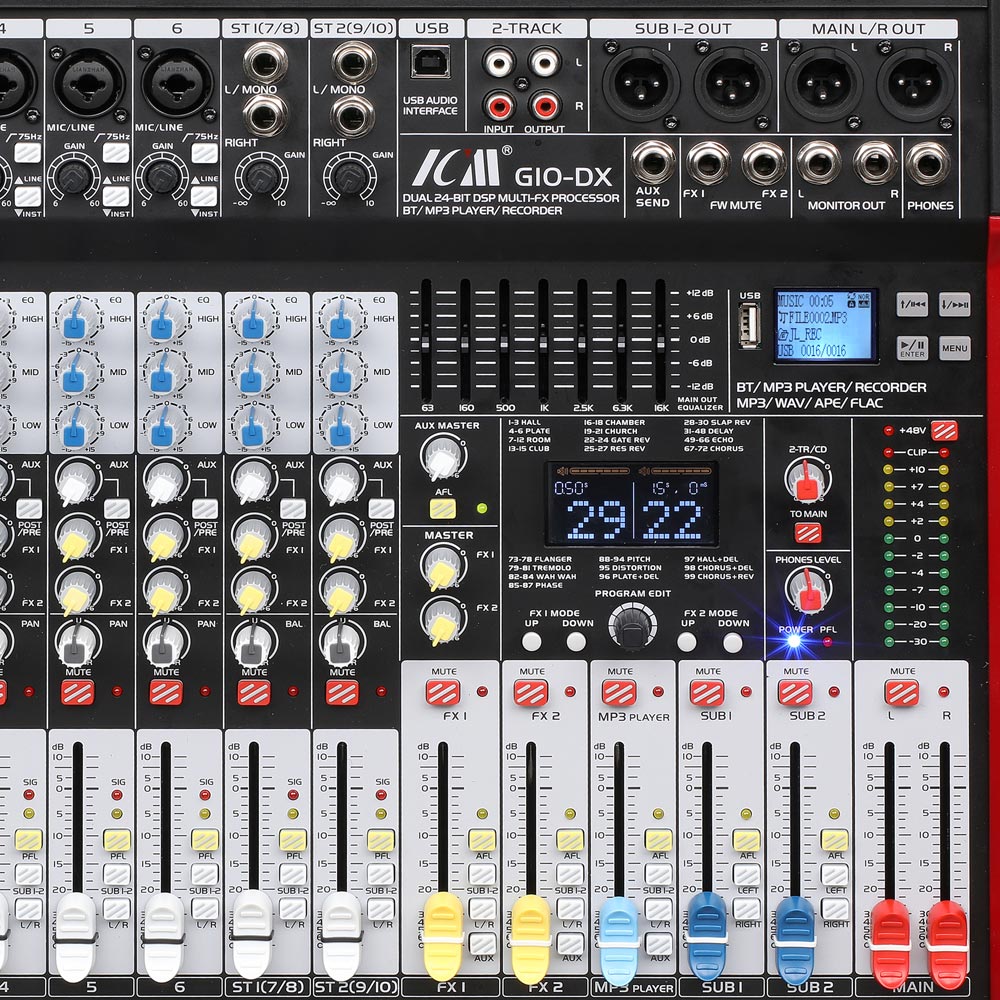The image size is (1000, 1000).
Task: Mute the MP3 PLAYER strip
Action: pos(619,692)
